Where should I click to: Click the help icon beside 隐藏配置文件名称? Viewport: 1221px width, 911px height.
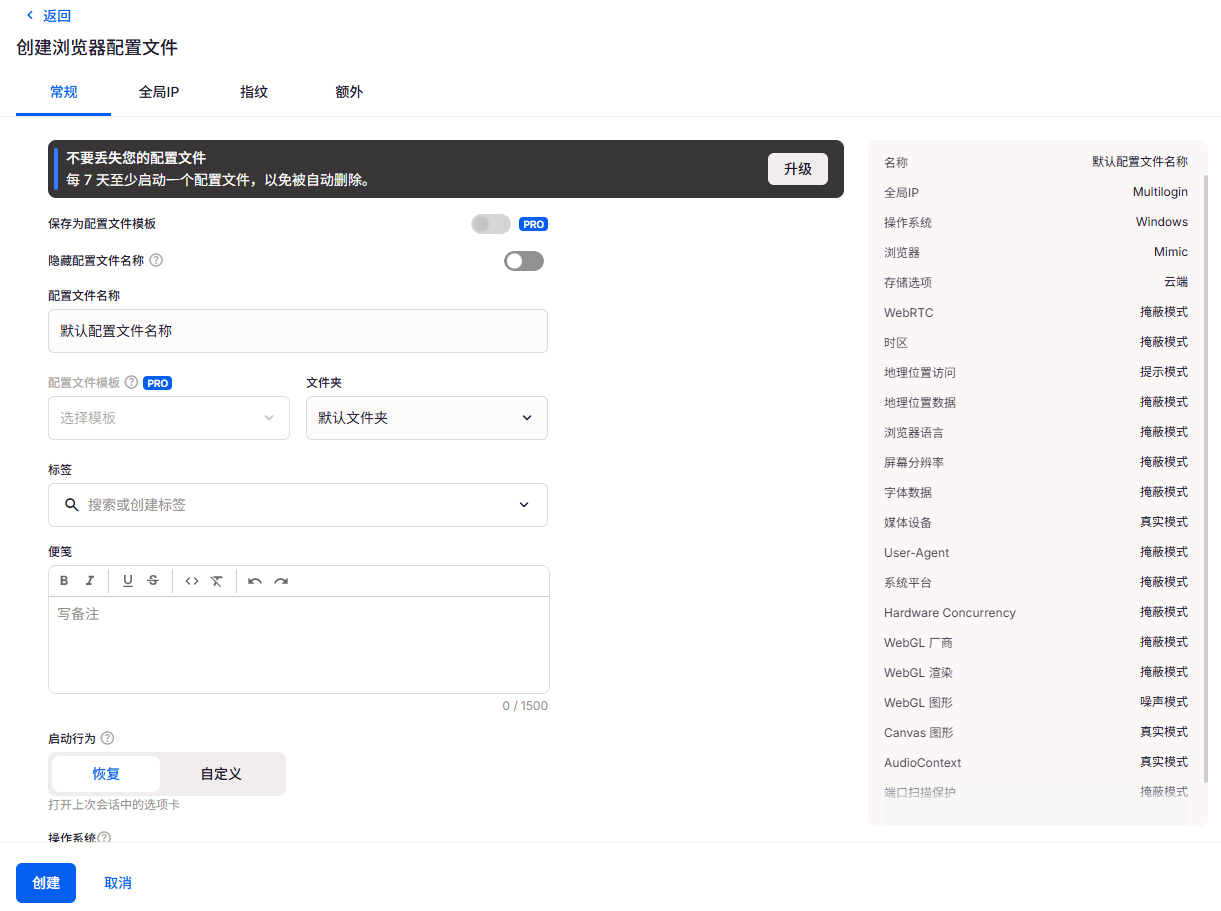(x=156, y=260)
